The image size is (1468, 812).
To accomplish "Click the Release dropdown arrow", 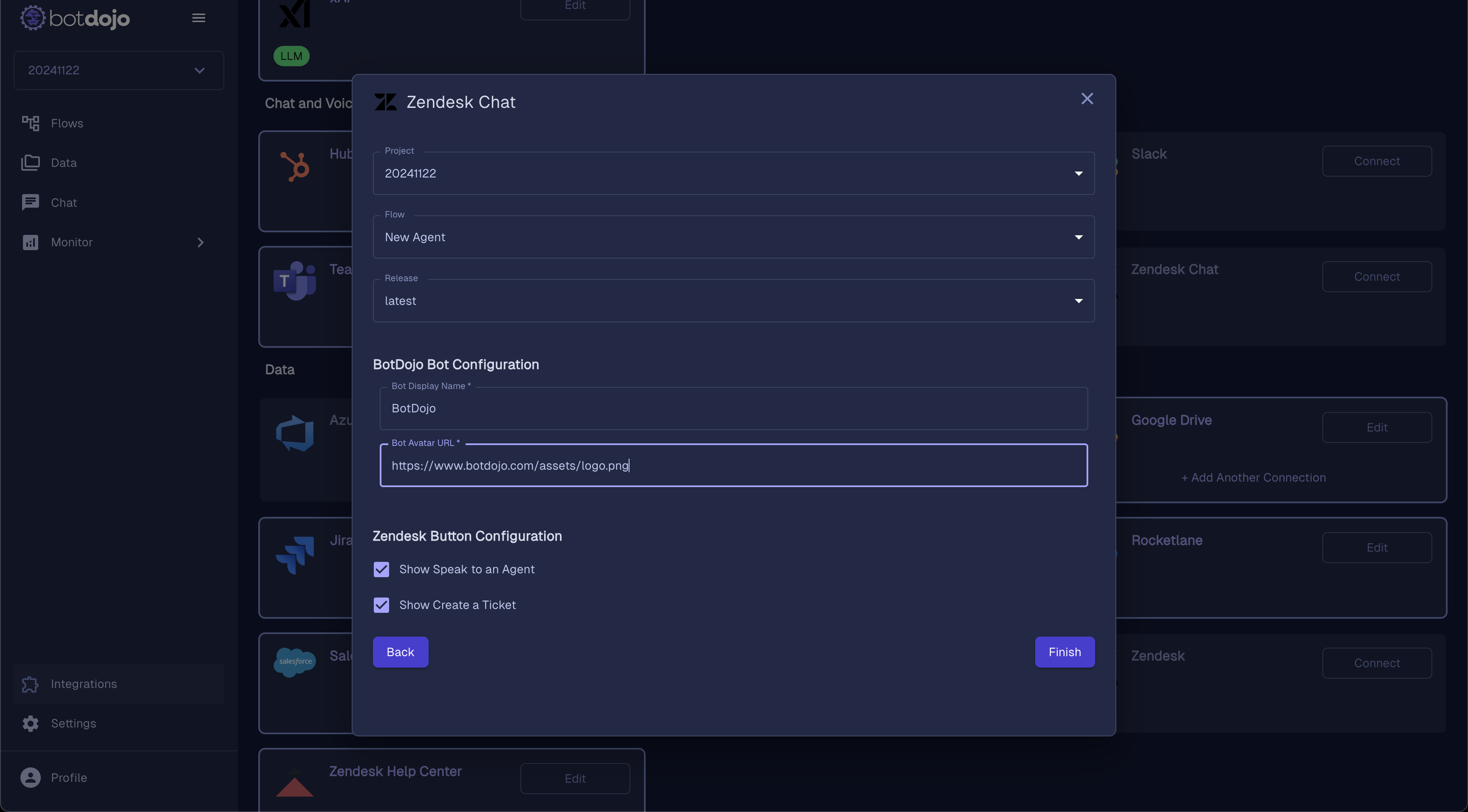I will [x=1078, y=301].
